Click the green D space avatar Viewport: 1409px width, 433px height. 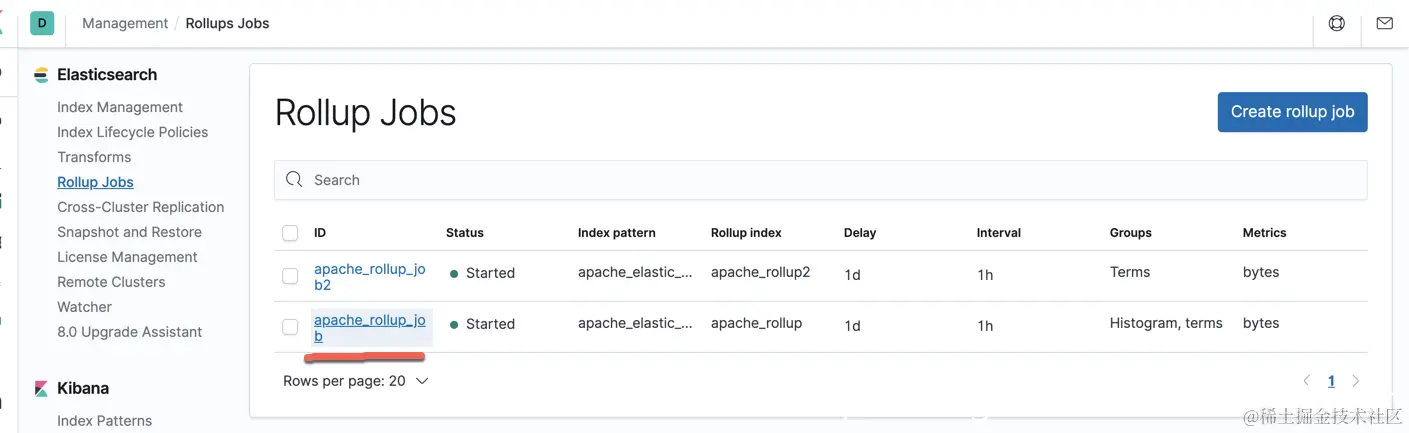(42, 23)
